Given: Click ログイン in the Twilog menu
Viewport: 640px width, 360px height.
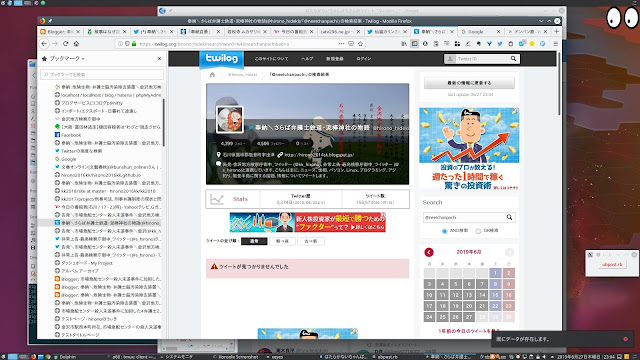Looking at the screenshot, I should pyautogui.click(x=363, y=59).
